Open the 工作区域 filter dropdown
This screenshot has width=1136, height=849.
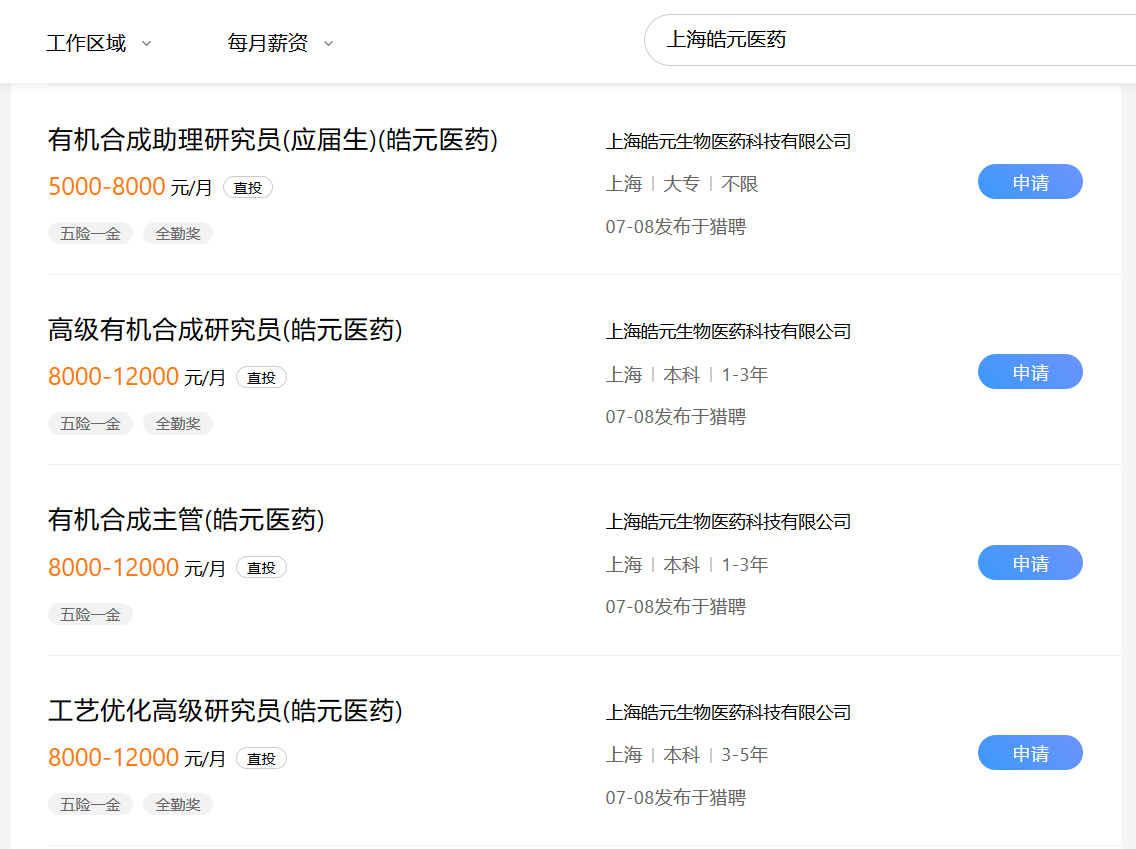point(99,43)
